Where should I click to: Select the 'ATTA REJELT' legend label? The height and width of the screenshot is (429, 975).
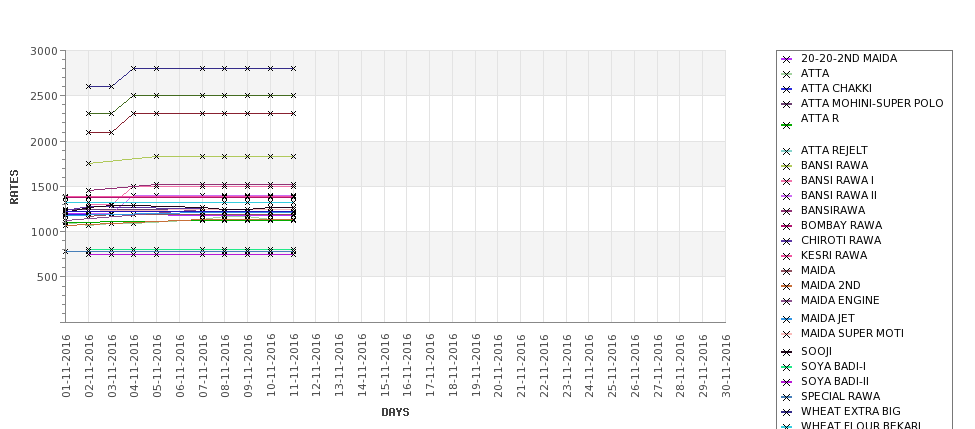click(x=834, y=150)
